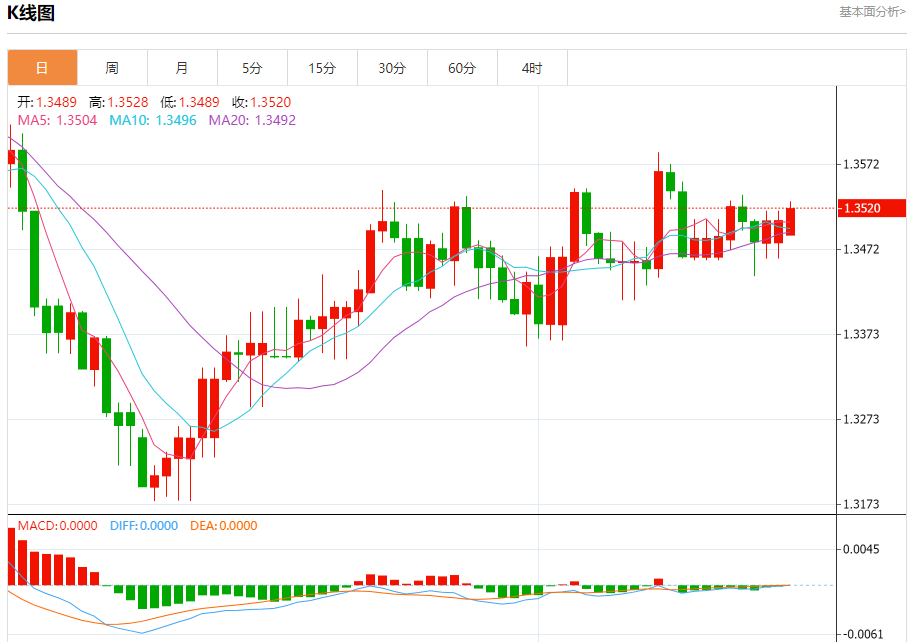The width and height of the screenshot is (914, 642).
Task: Click the MA10: 1.3496 value
Action: (153, 120)
